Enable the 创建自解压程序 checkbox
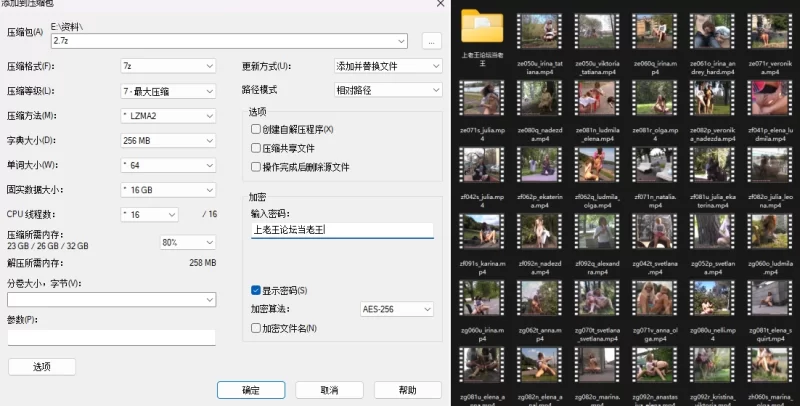Viewport: 800px width, 406px height. click(256, 129)
